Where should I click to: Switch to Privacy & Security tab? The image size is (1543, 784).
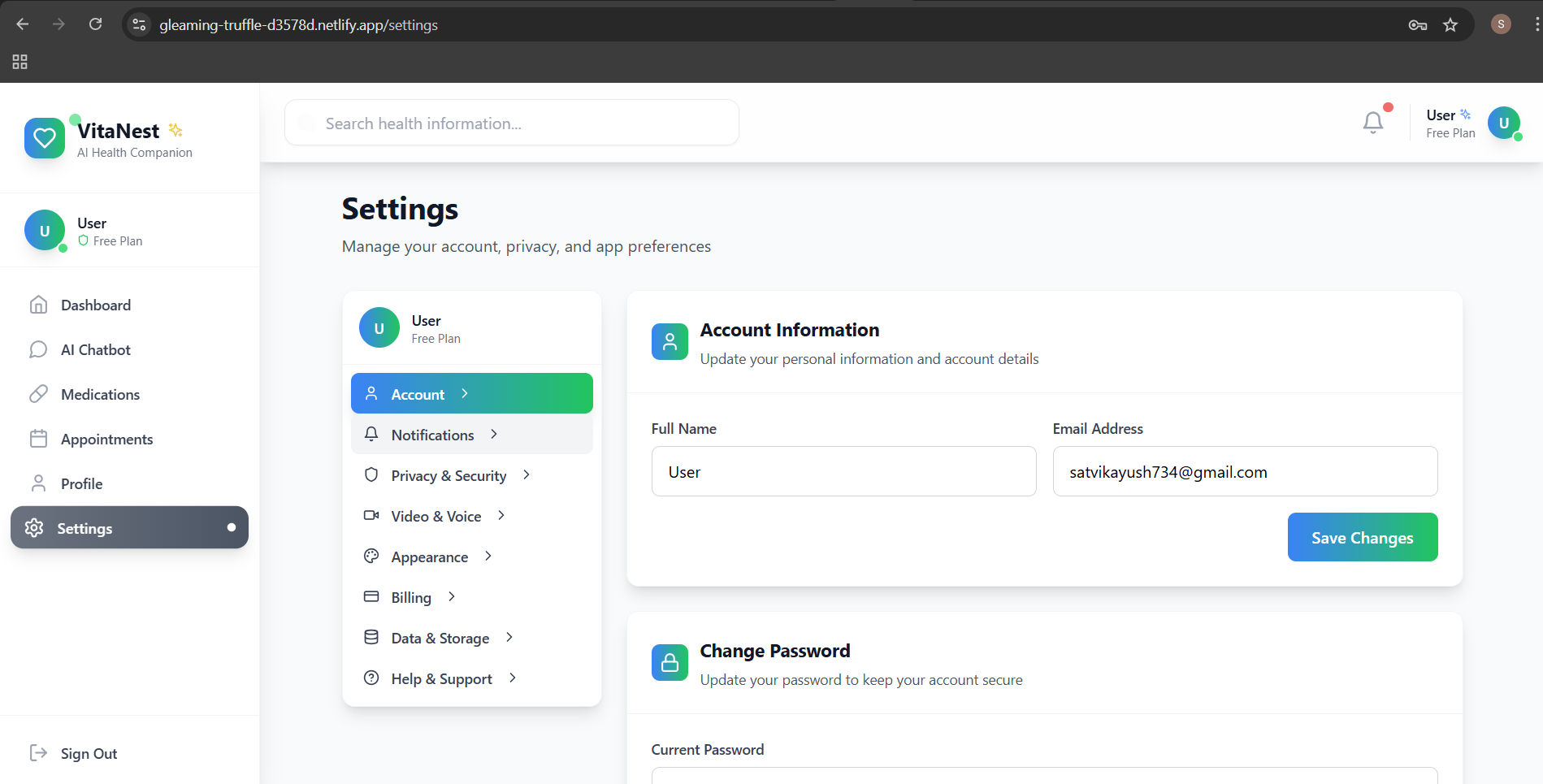(472, 474)
